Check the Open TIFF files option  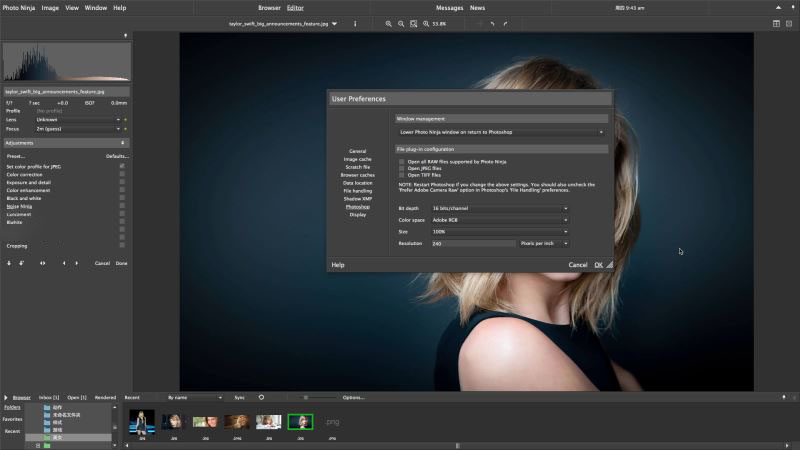point(402,175)
